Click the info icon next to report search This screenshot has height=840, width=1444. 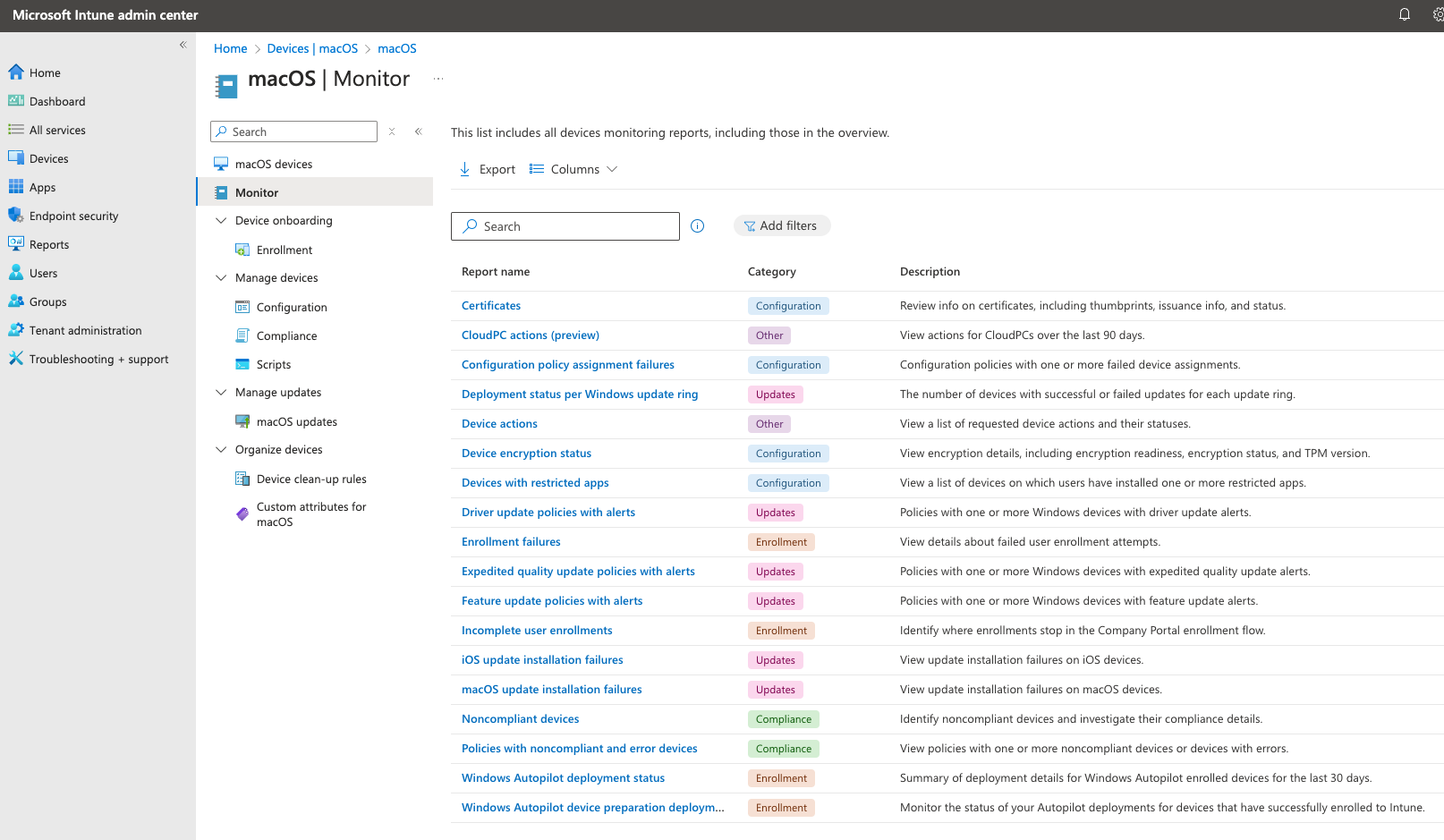(x=698, y=226)
